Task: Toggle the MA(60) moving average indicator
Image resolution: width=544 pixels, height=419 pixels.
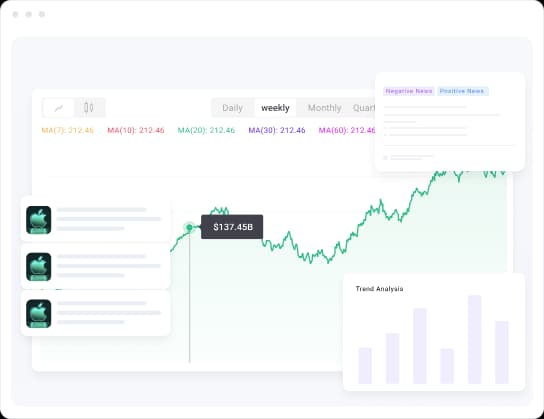Action: coord(347,130)
